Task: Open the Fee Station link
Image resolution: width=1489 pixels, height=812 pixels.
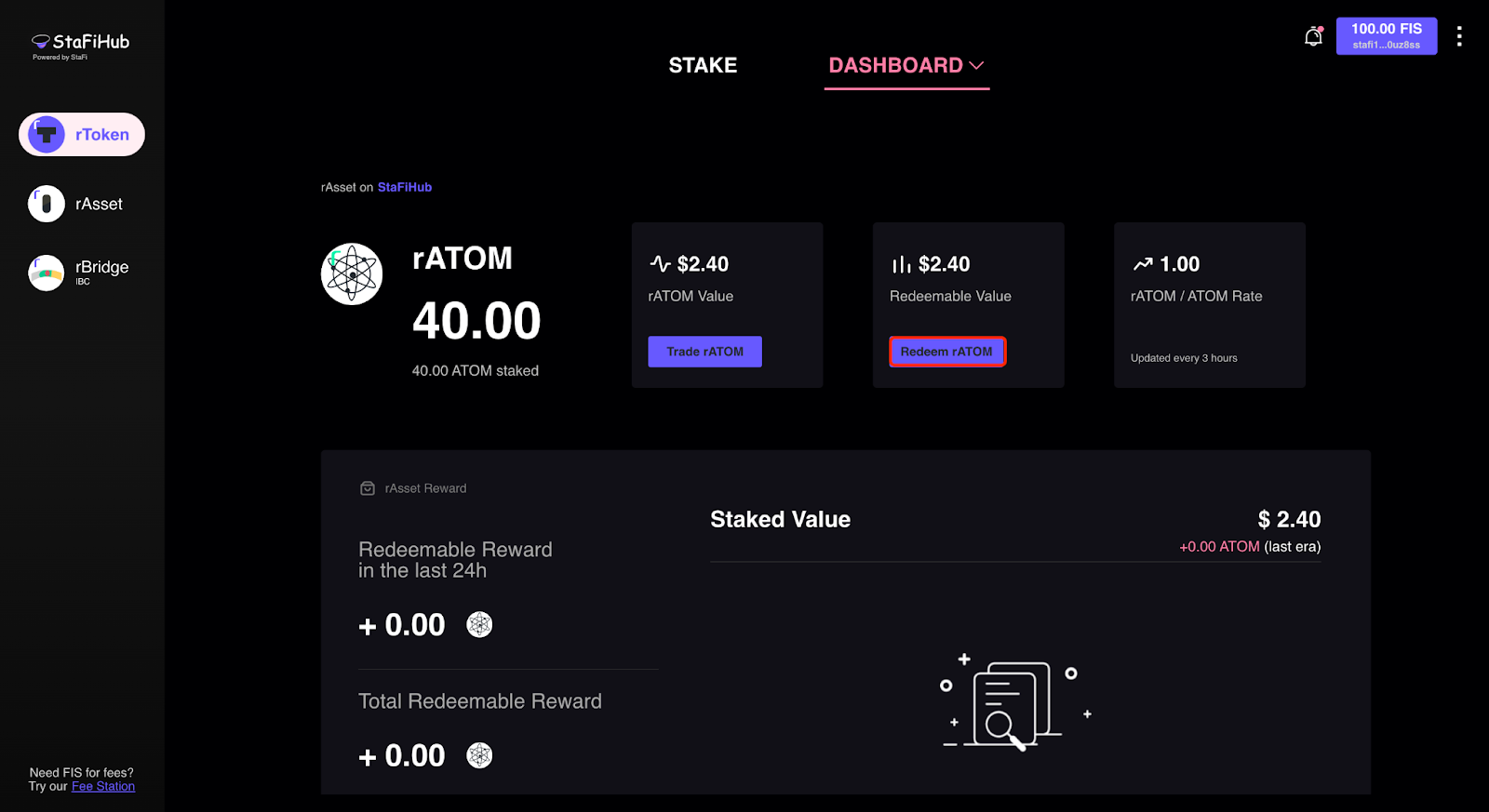Action: [103, 787]
